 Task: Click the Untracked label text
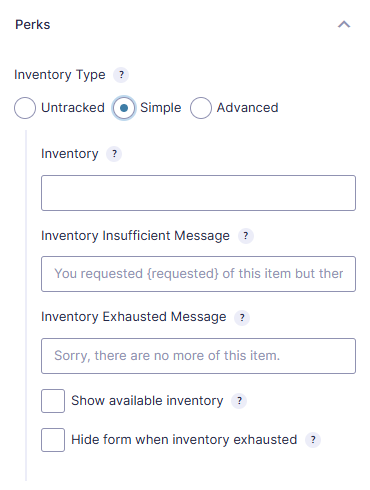pos(73,108)
